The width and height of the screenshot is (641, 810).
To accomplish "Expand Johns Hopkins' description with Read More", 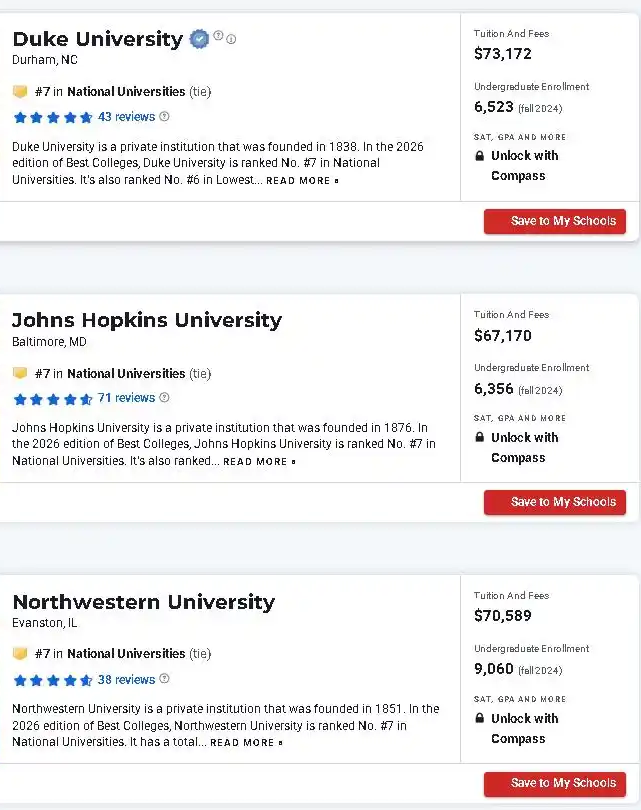I will pos(259,462).
